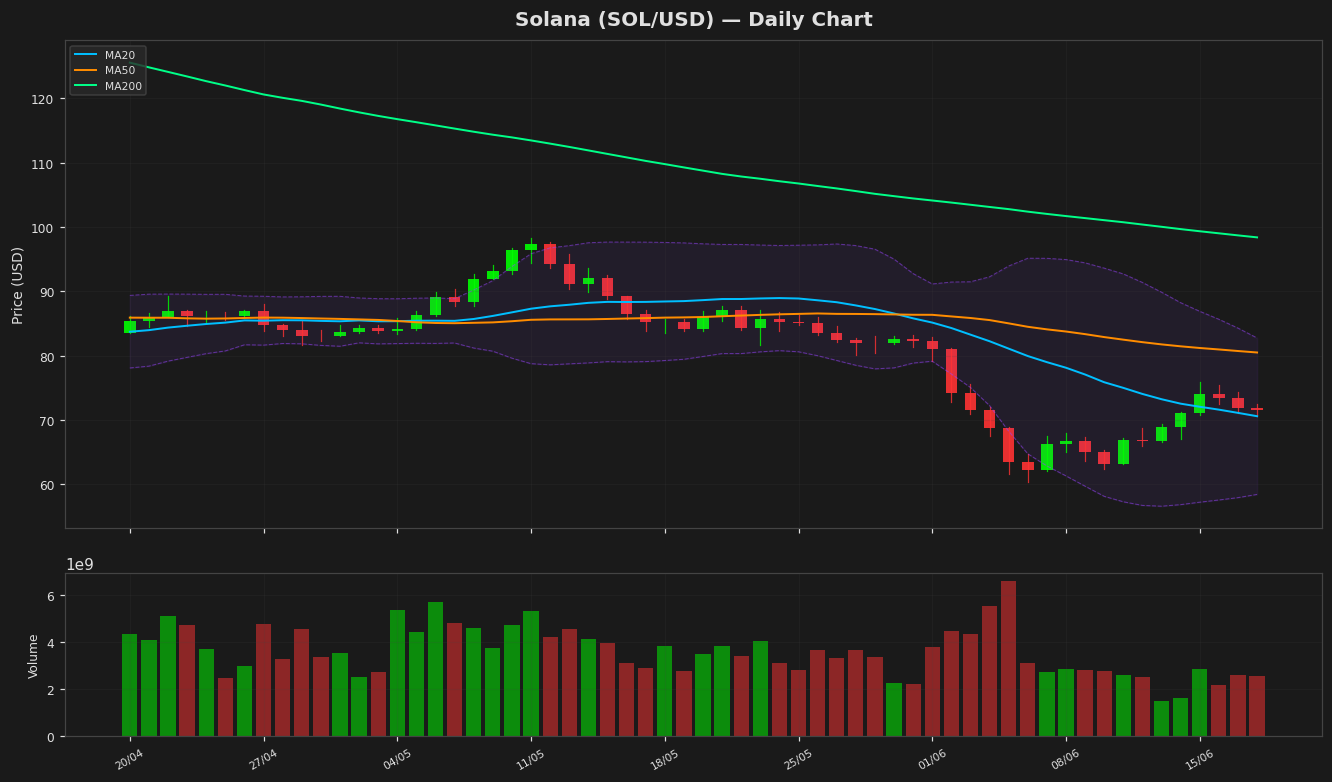
Task: Click the MA20 legend entry
Action: click(x=109, y=55)
